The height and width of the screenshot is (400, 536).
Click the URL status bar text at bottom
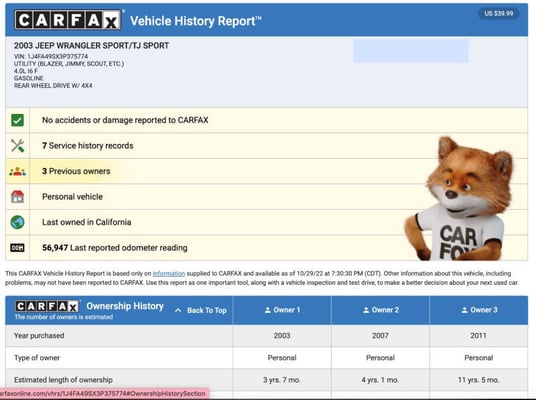click(103, 394)
